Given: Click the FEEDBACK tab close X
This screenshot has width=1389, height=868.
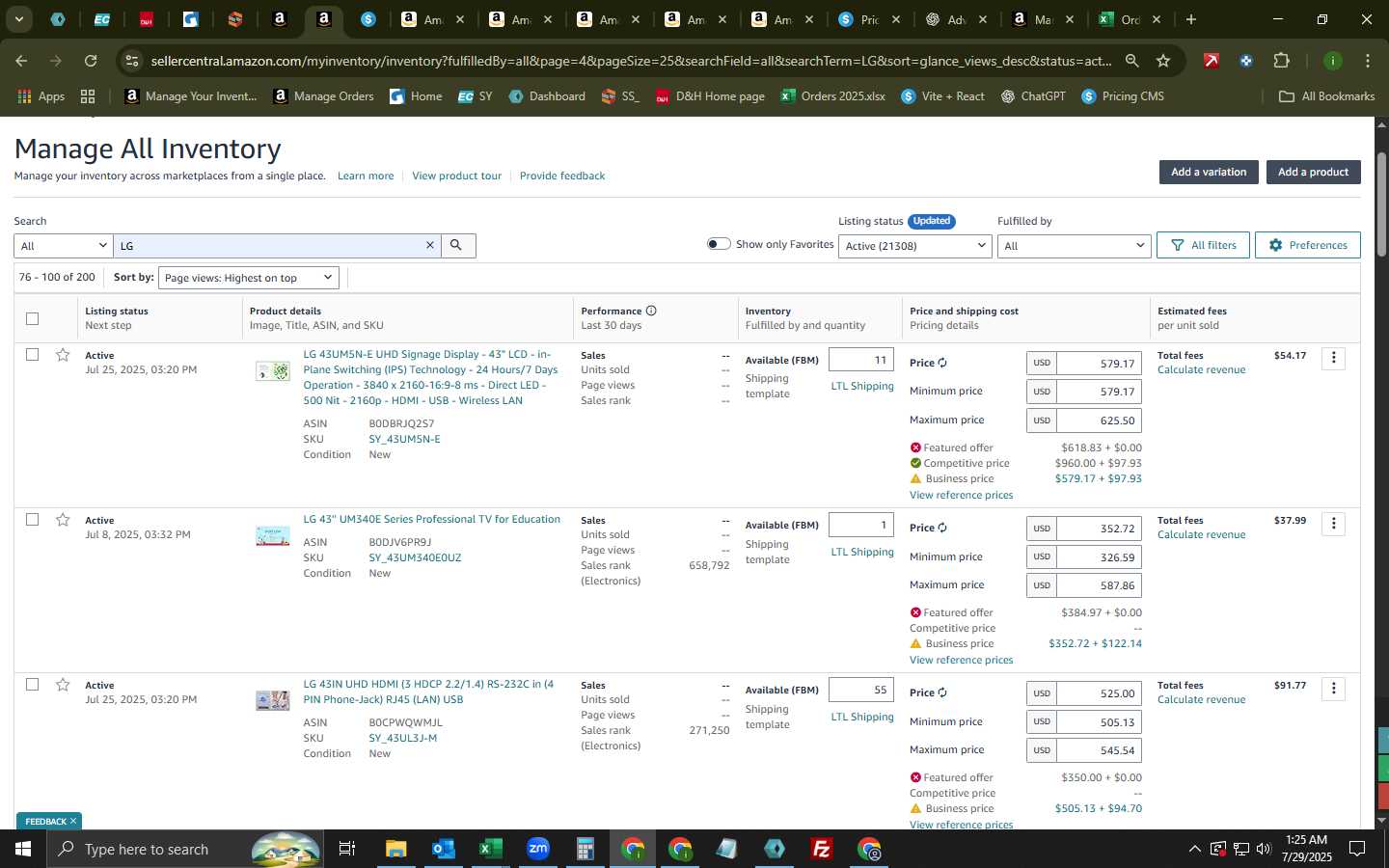Looking at the screenshot, I should pos(72,821).
